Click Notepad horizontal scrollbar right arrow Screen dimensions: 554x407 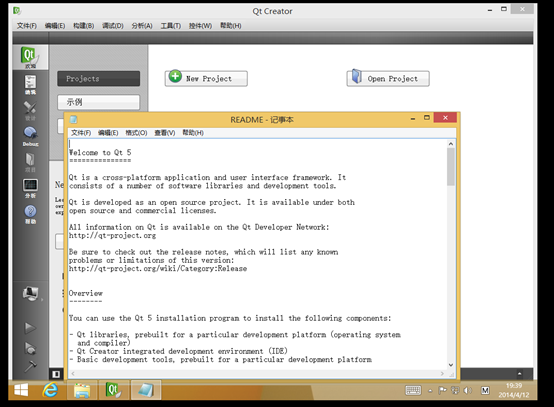click(x=442, y=373)
